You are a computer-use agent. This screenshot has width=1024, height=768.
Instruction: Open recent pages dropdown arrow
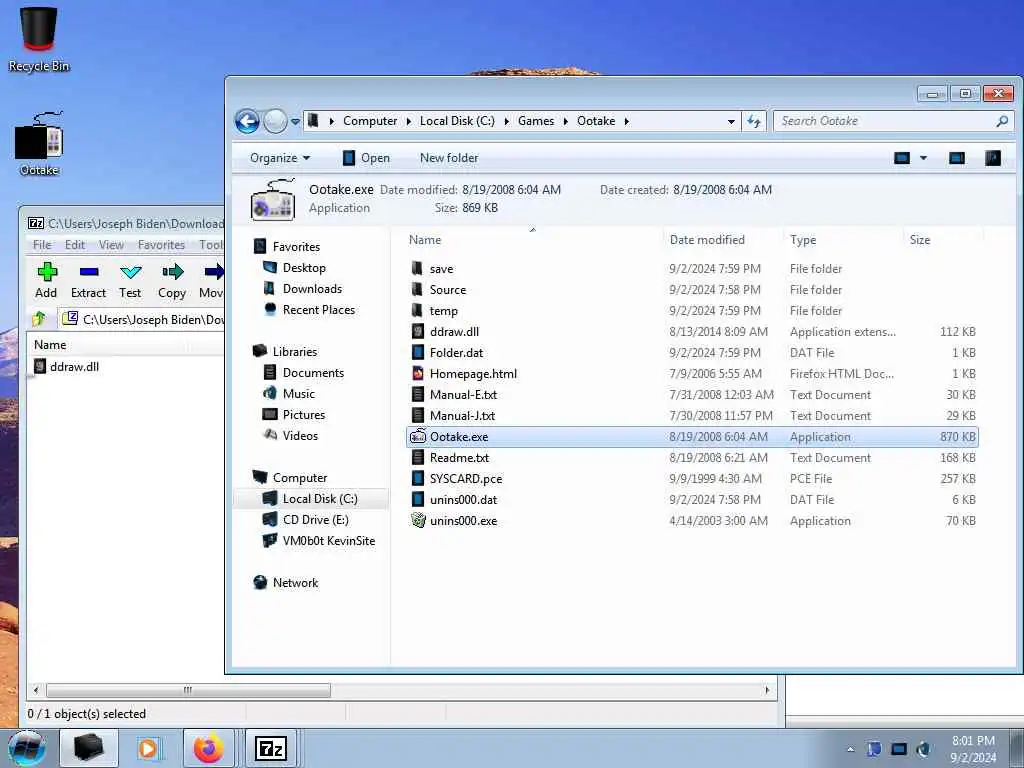(x=295, y=121)
